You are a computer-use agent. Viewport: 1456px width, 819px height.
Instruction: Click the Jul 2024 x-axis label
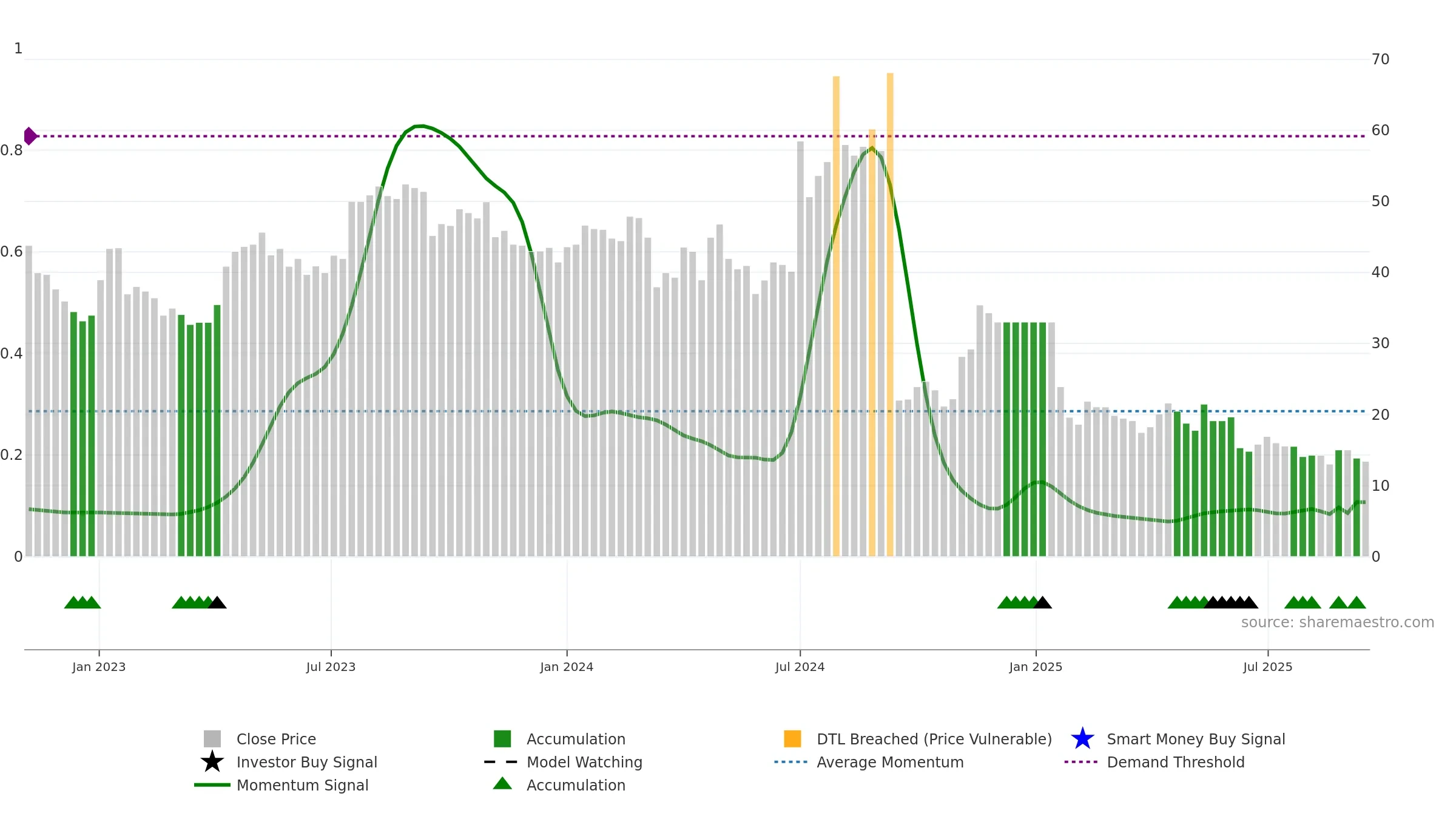[x=800, y=667]
